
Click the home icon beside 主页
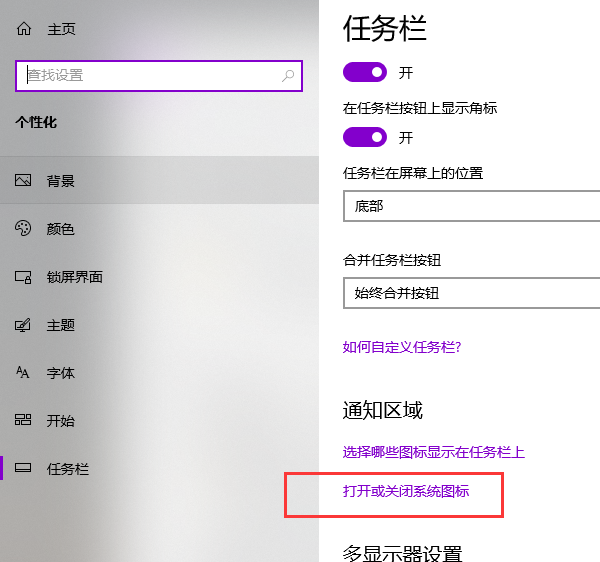(24, 29)
